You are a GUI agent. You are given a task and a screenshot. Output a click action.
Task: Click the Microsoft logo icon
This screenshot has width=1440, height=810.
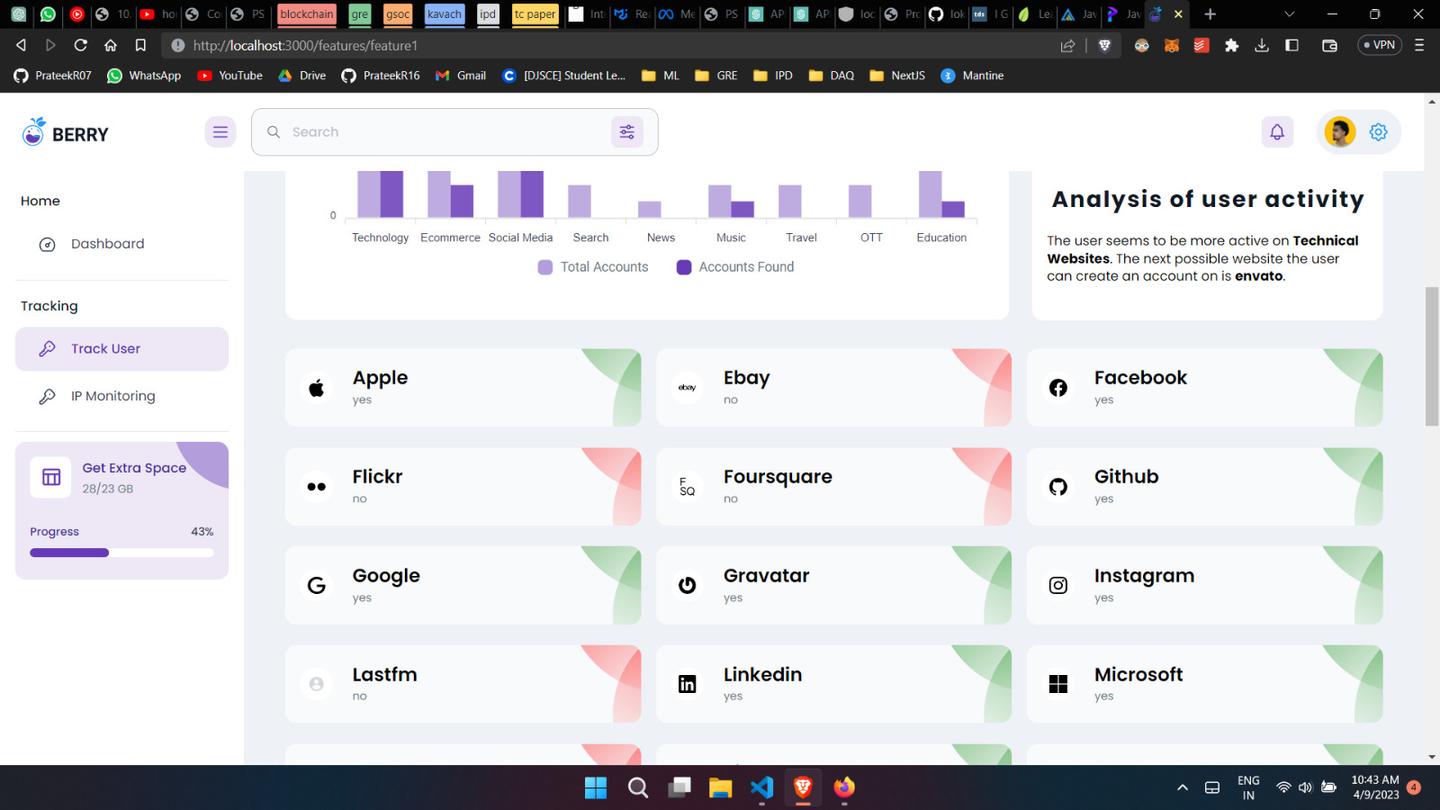pyautogui.click(x=1058, y=684)
